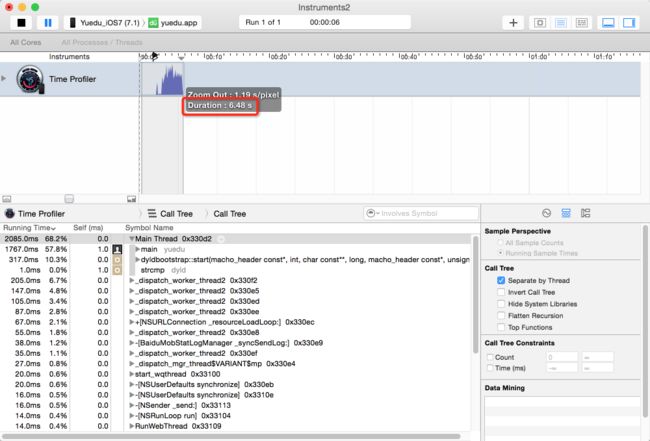
Task: Click the library icon beside dyldbootstrap::start
Action: (117, 259)
